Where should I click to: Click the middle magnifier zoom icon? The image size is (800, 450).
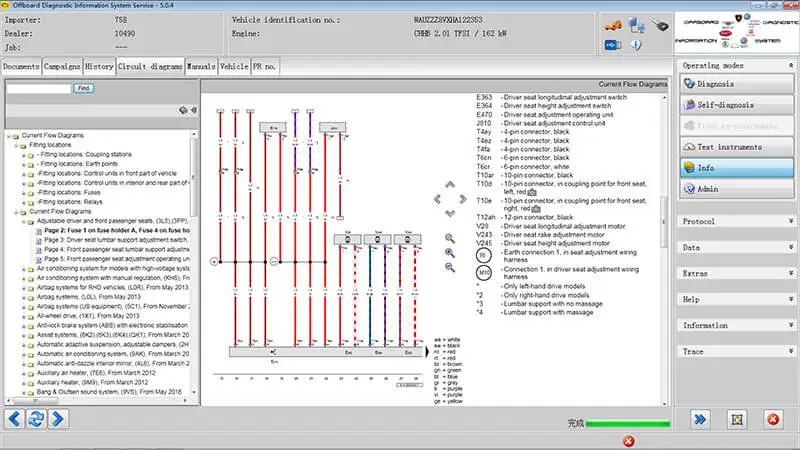point(449,253)
